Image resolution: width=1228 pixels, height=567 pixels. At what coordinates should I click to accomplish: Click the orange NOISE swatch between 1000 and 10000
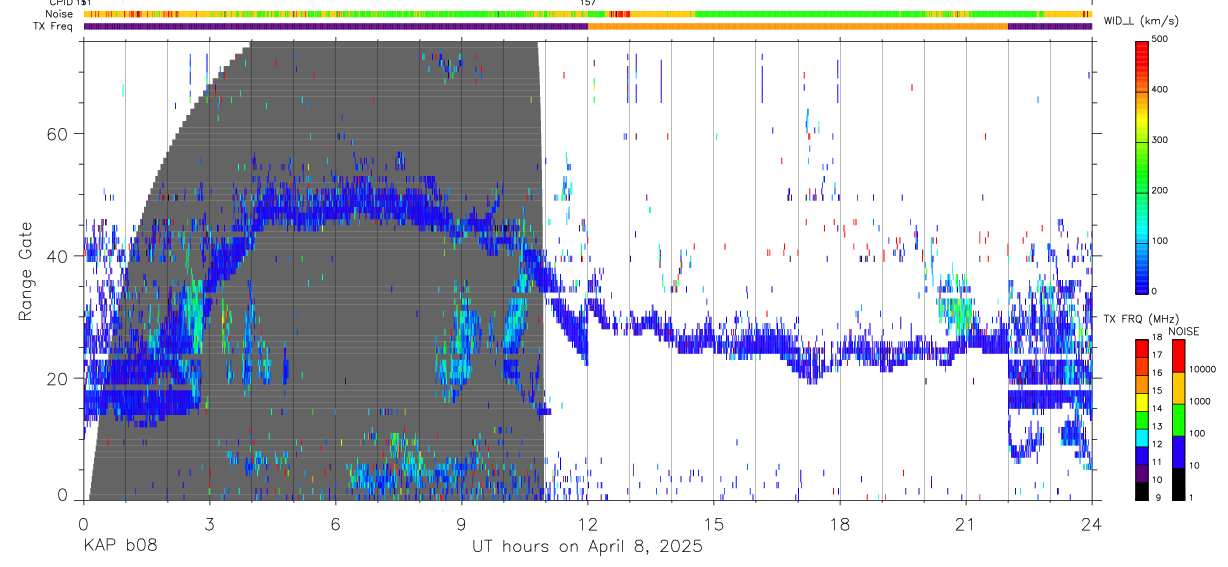tap(1178, 386)
